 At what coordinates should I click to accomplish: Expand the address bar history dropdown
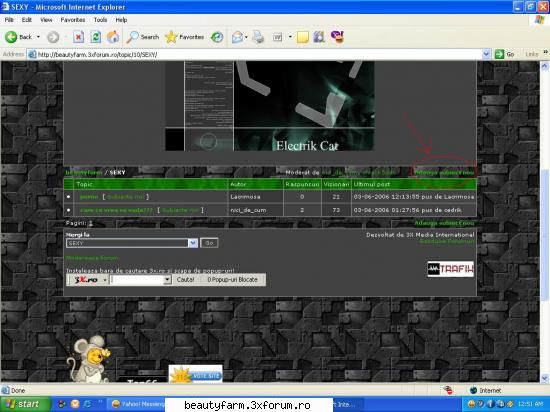[x=486, y=54]
